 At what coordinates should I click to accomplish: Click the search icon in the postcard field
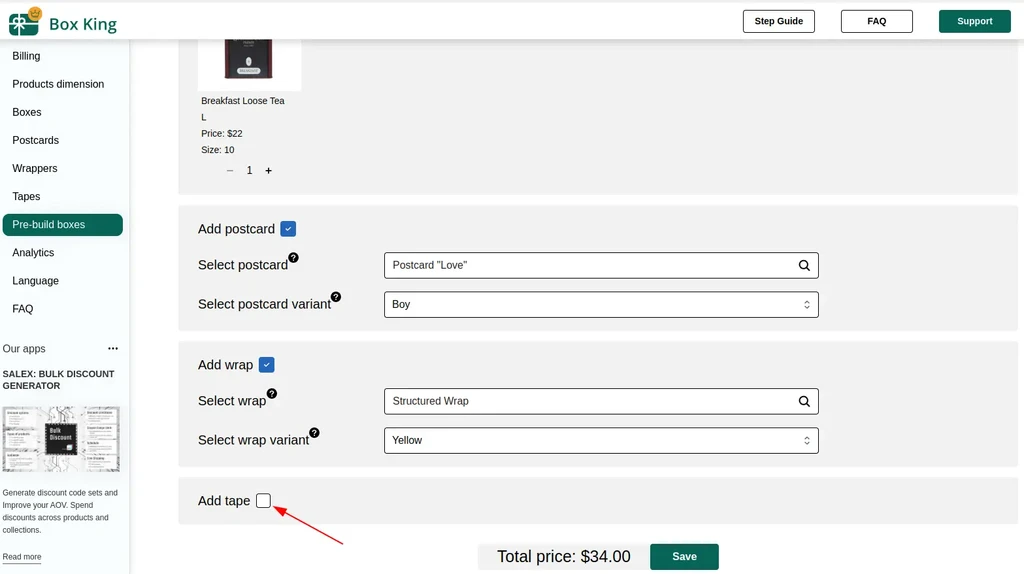pyautogui.click(x=804, y=265)
